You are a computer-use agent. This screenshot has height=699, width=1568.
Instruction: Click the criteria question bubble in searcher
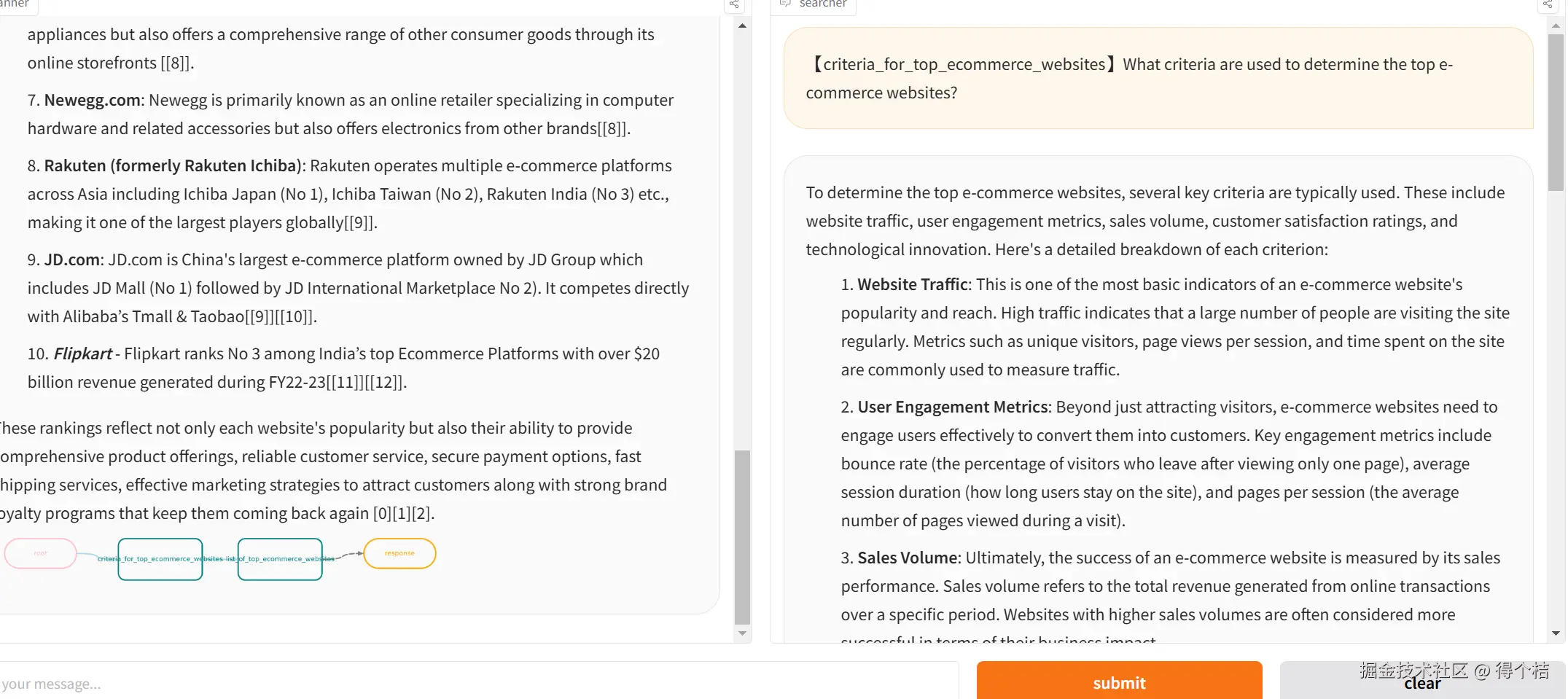(x=1158, y=78)
